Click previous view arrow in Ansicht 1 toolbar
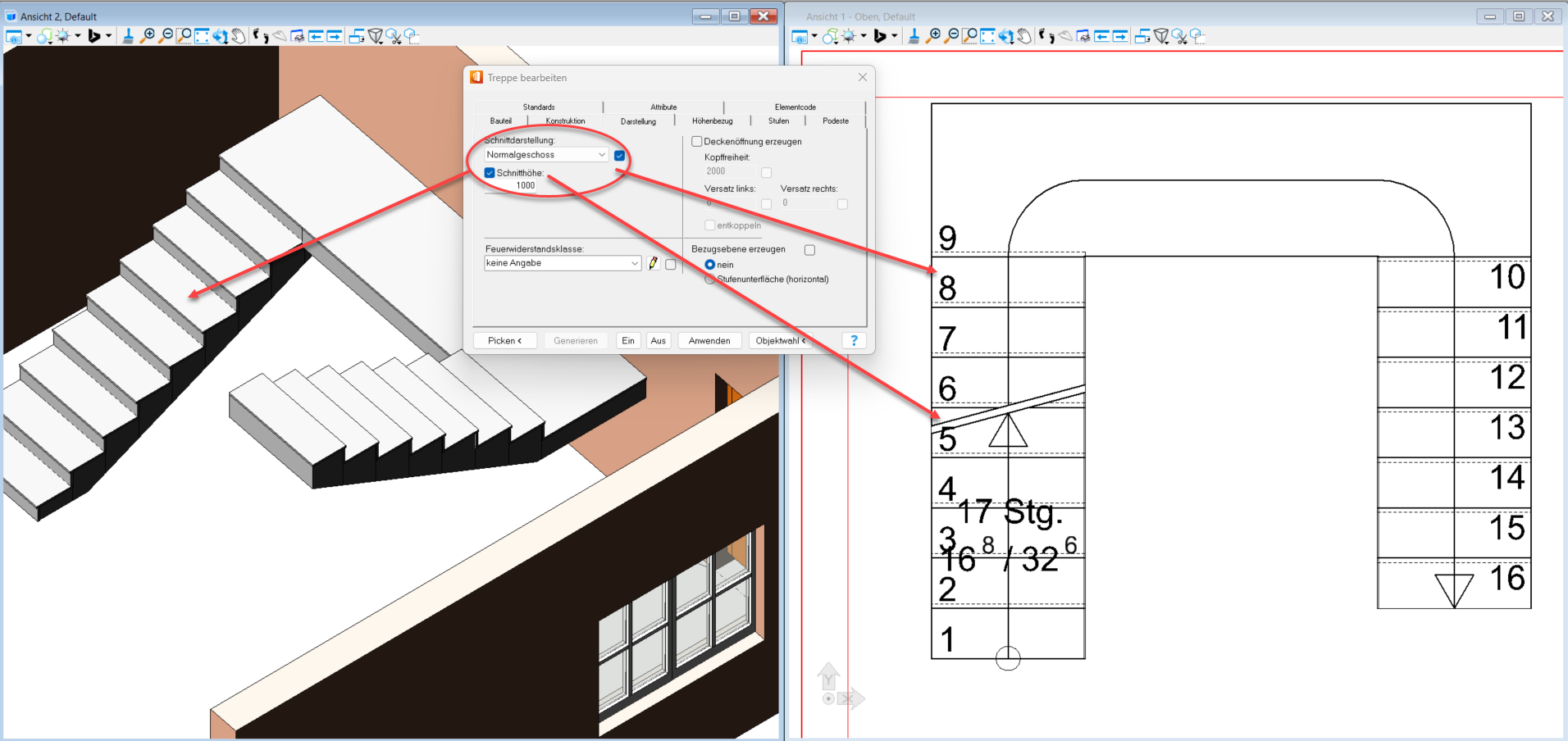Viewport: 1568px width, 741px height. point(1101,36)
